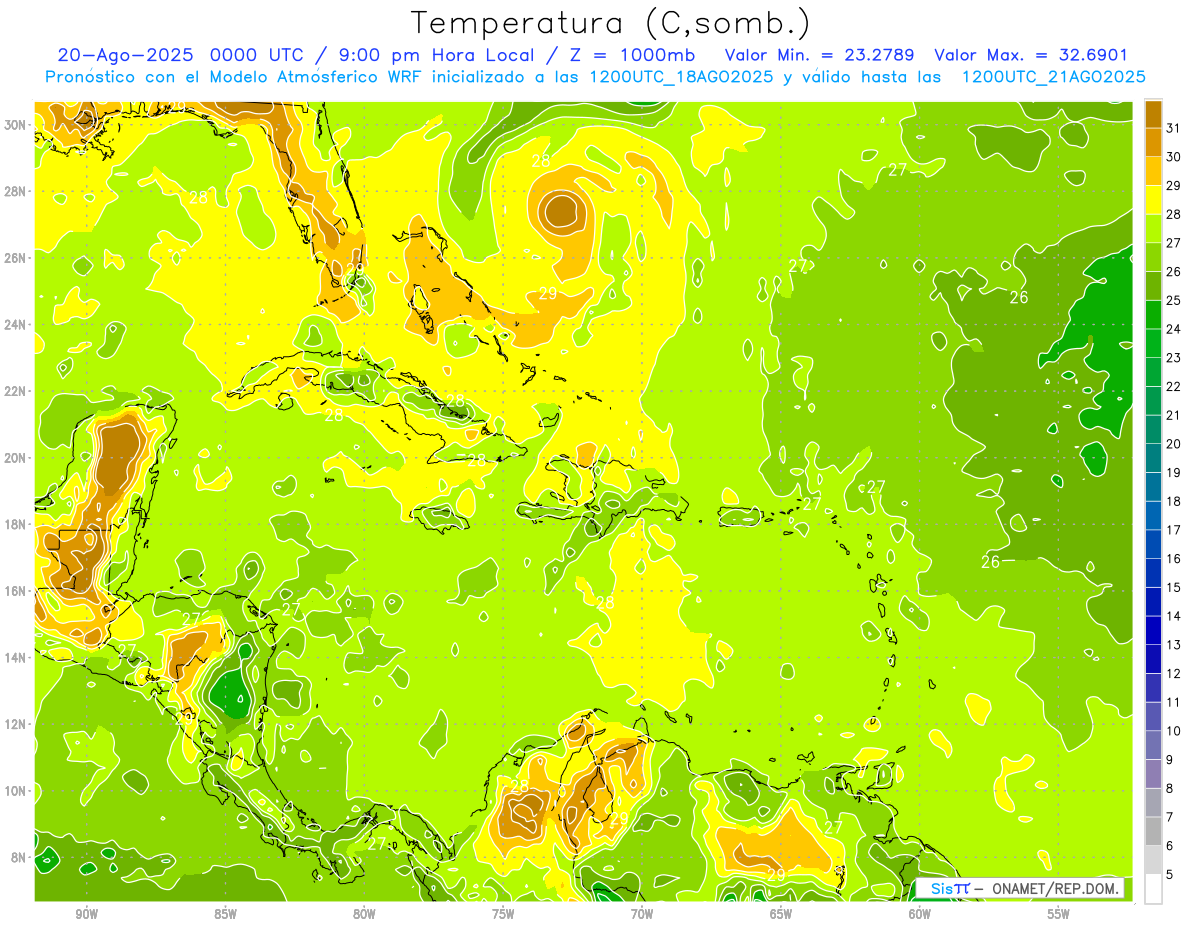Click the 20N latitude label
The height and width of the screenshot is (927, 1200).
click(x=16, y=457)
